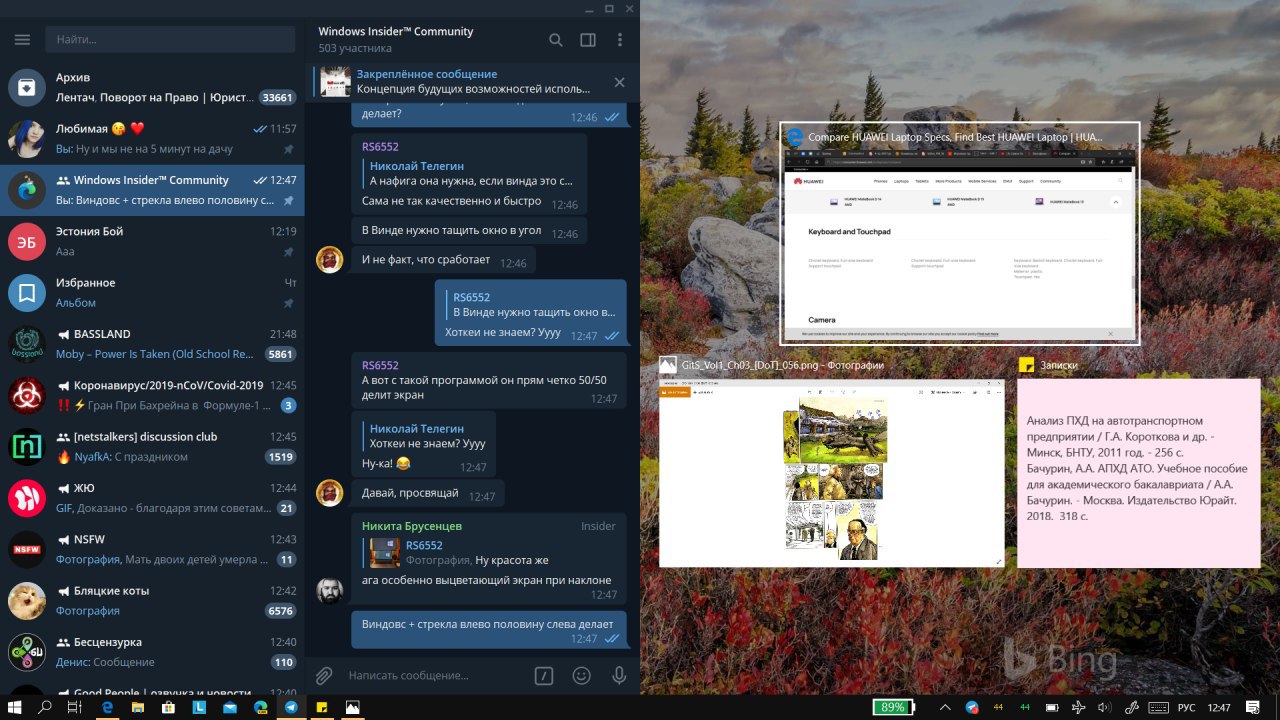The width and height of the screenshot is (1280, 720).
Task: Open the BASSLAND channel
Action: (152, 343)
